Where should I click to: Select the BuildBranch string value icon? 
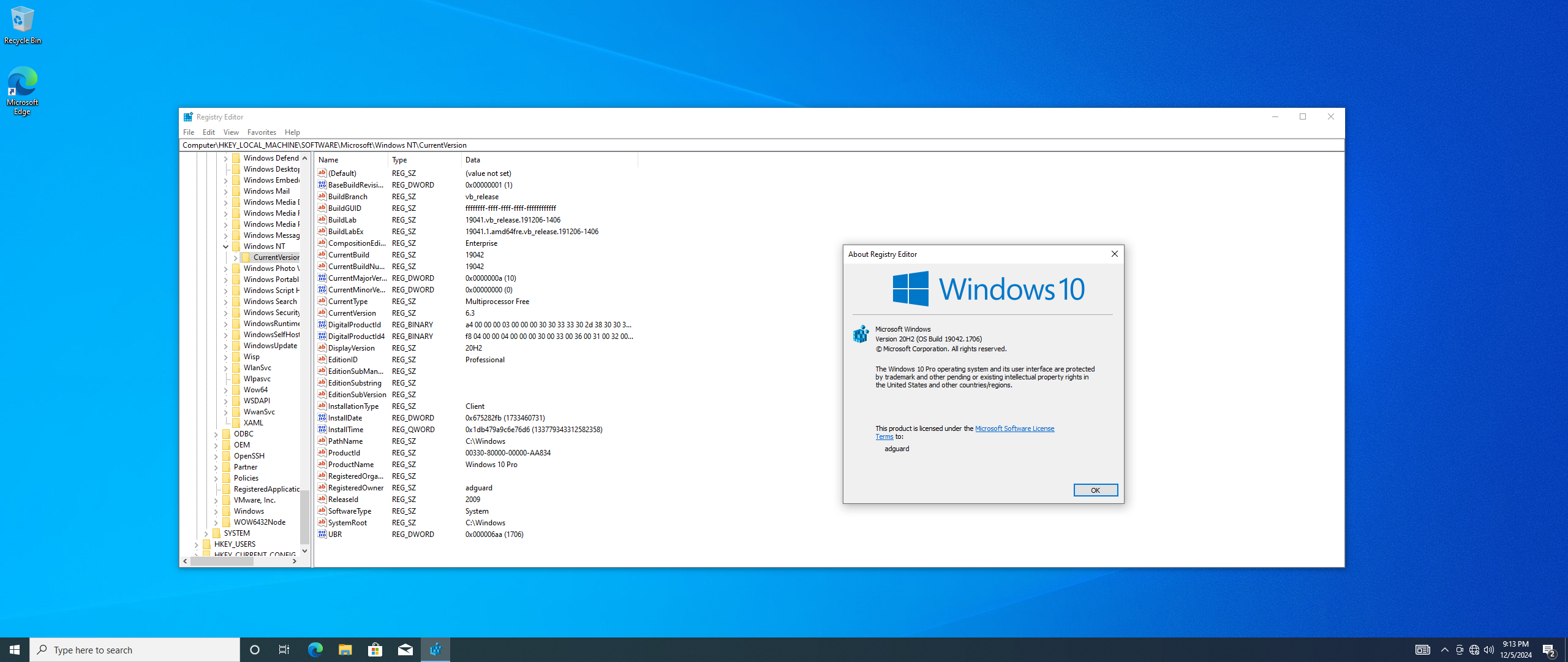(x=322, y=196)
